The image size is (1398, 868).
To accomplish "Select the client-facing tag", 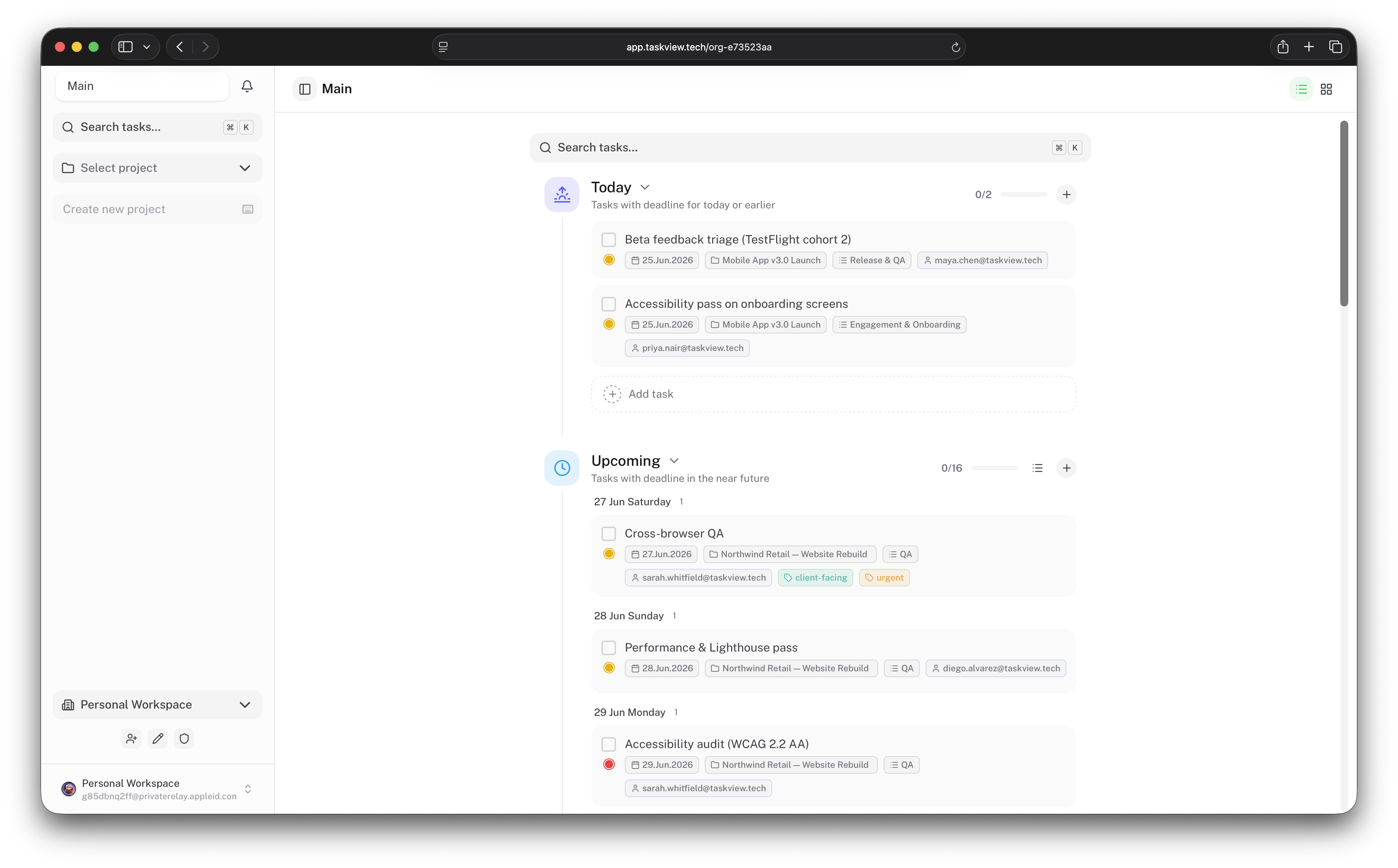I will point(816,578).
